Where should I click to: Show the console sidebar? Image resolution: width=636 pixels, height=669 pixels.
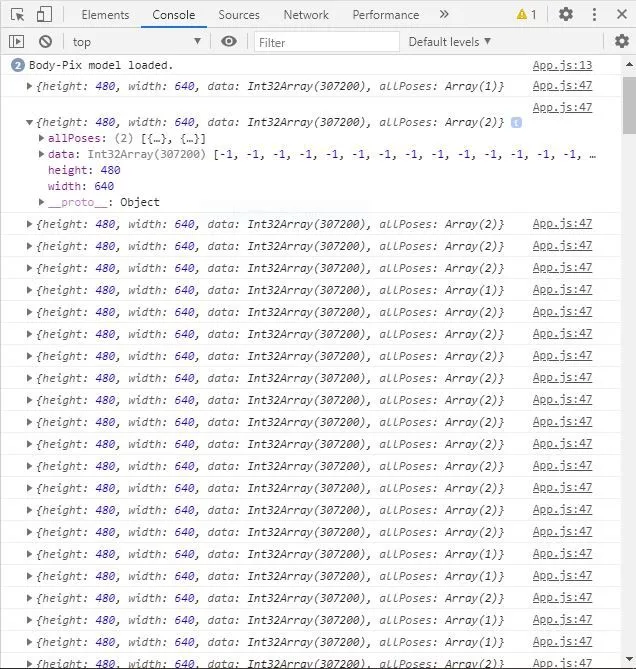coord(17,42)
